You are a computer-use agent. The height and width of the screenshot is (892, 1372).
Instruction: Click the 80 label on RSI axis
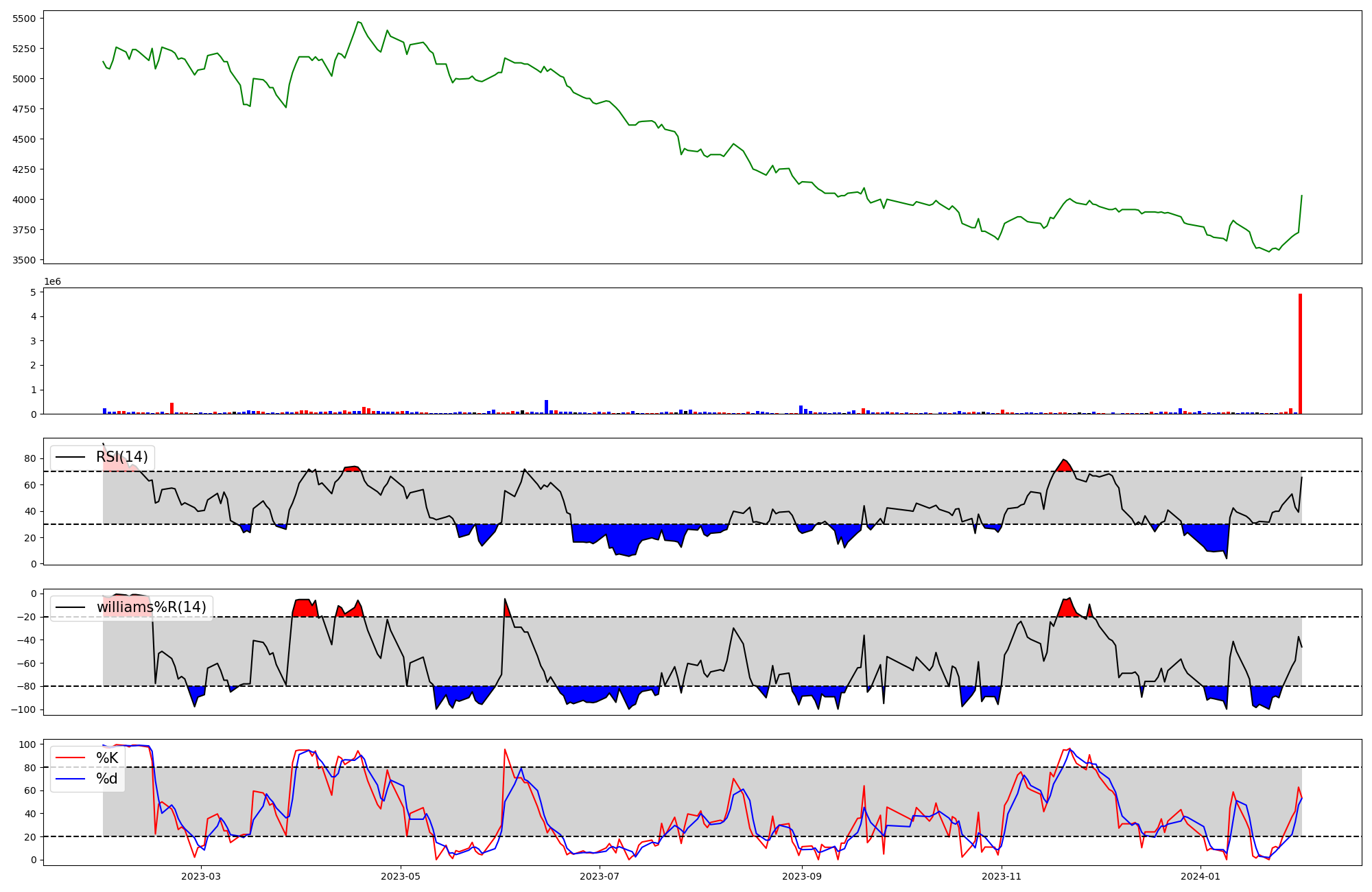29,458
